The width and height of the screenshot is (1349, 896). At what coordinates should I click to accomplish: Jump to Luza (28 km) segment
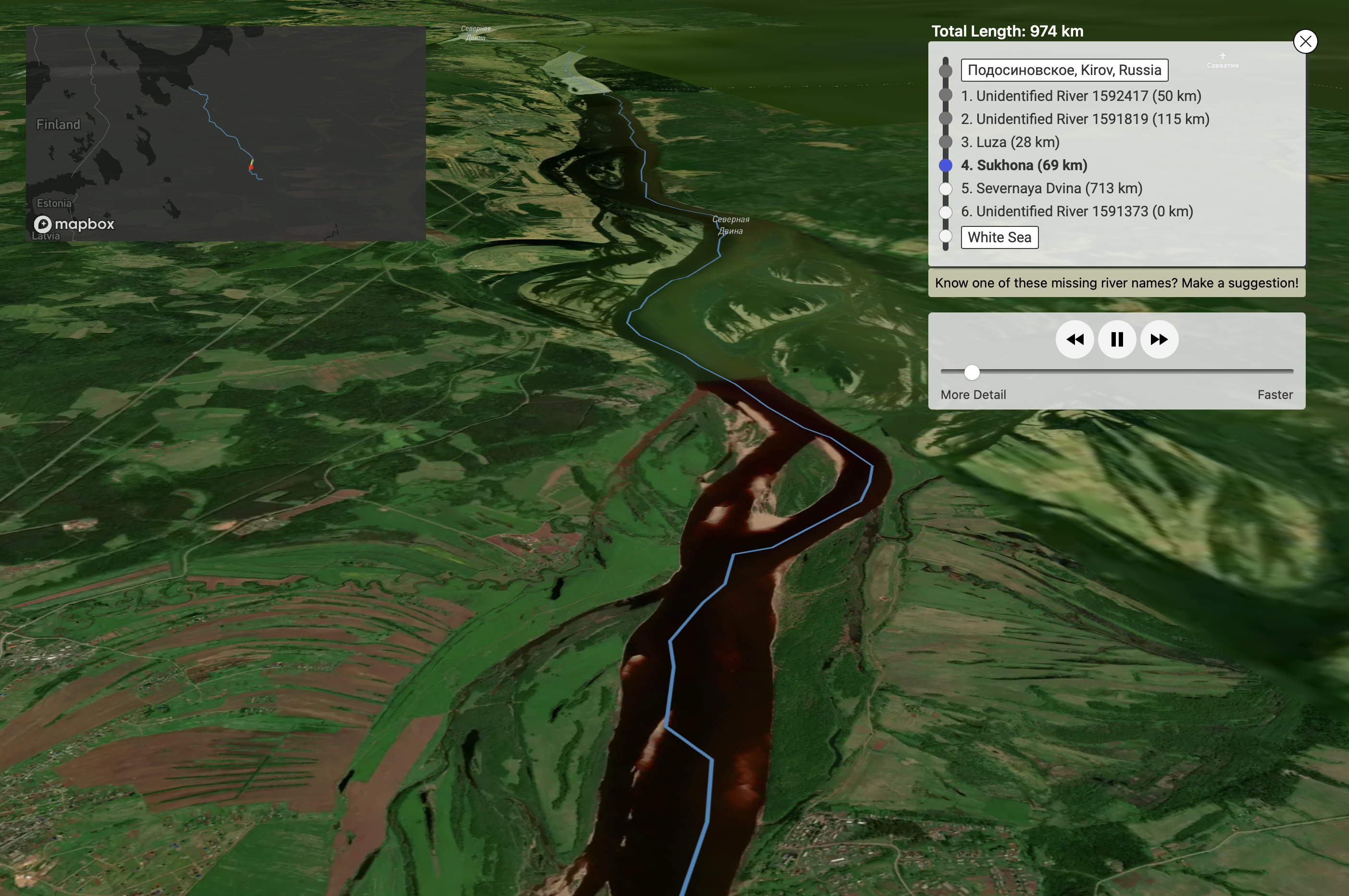click(x=1010, y=142)
